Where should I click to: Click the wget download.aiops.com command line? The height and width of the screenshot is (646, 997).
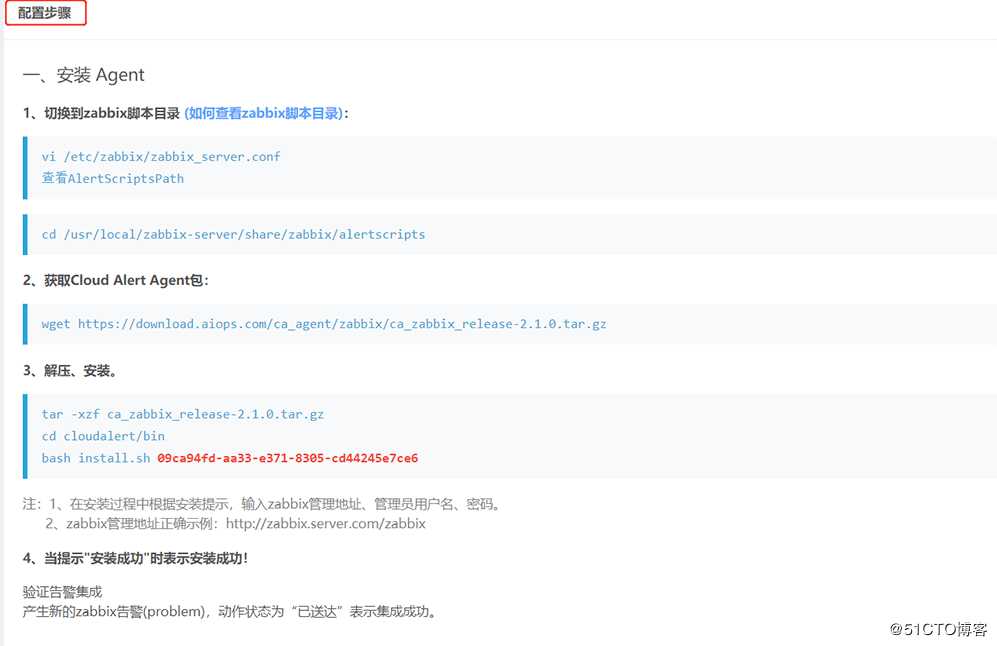point(324,324)
